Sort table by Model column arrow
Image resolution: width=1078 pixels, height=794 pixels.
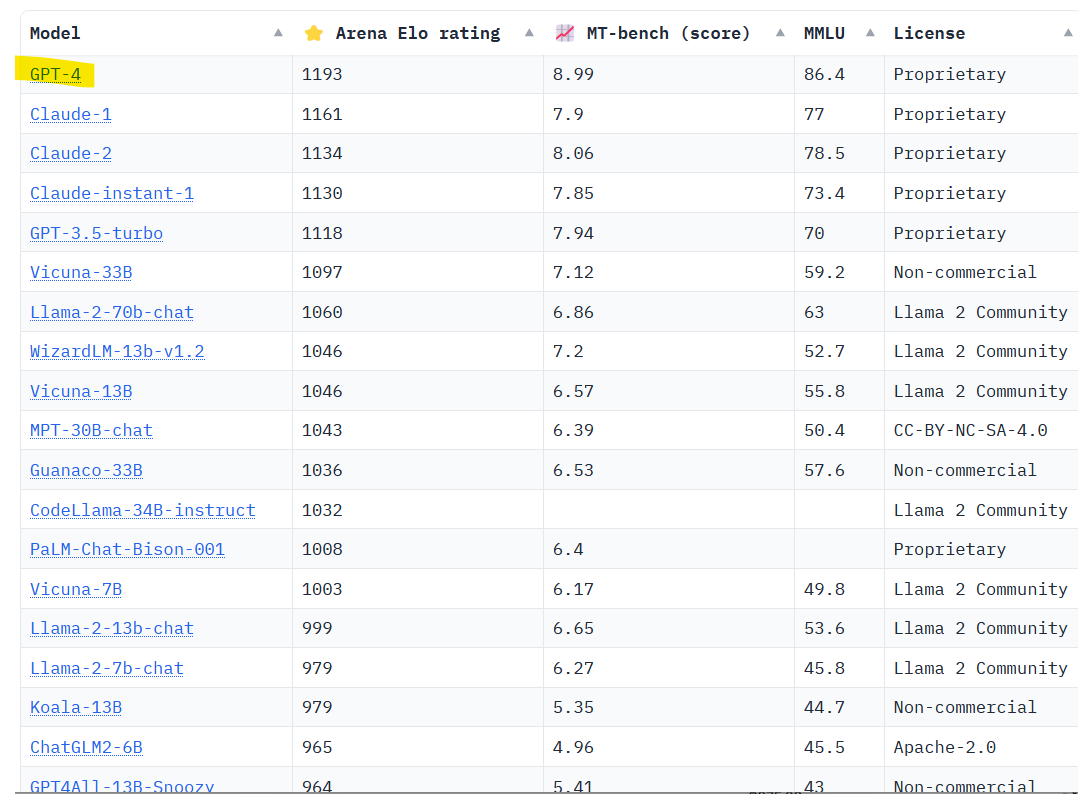click(278, 33)
